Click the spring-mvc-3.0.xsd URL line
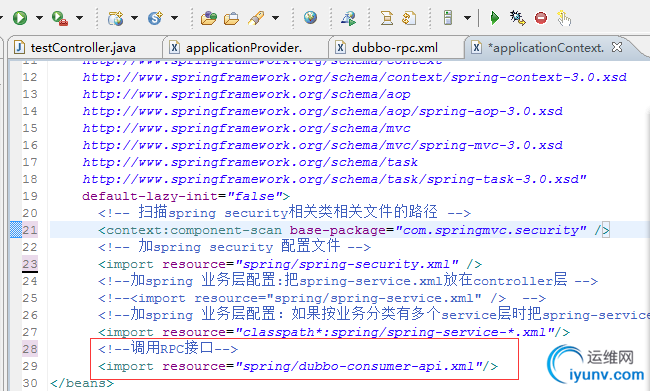Viewport: 650px width, 391px height. (x=323, y=145)
